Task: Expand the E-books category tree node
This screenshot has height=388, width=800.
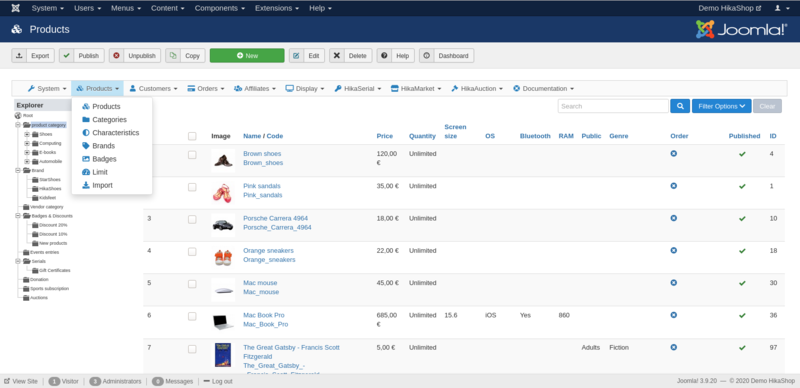Action: point(27,152)
